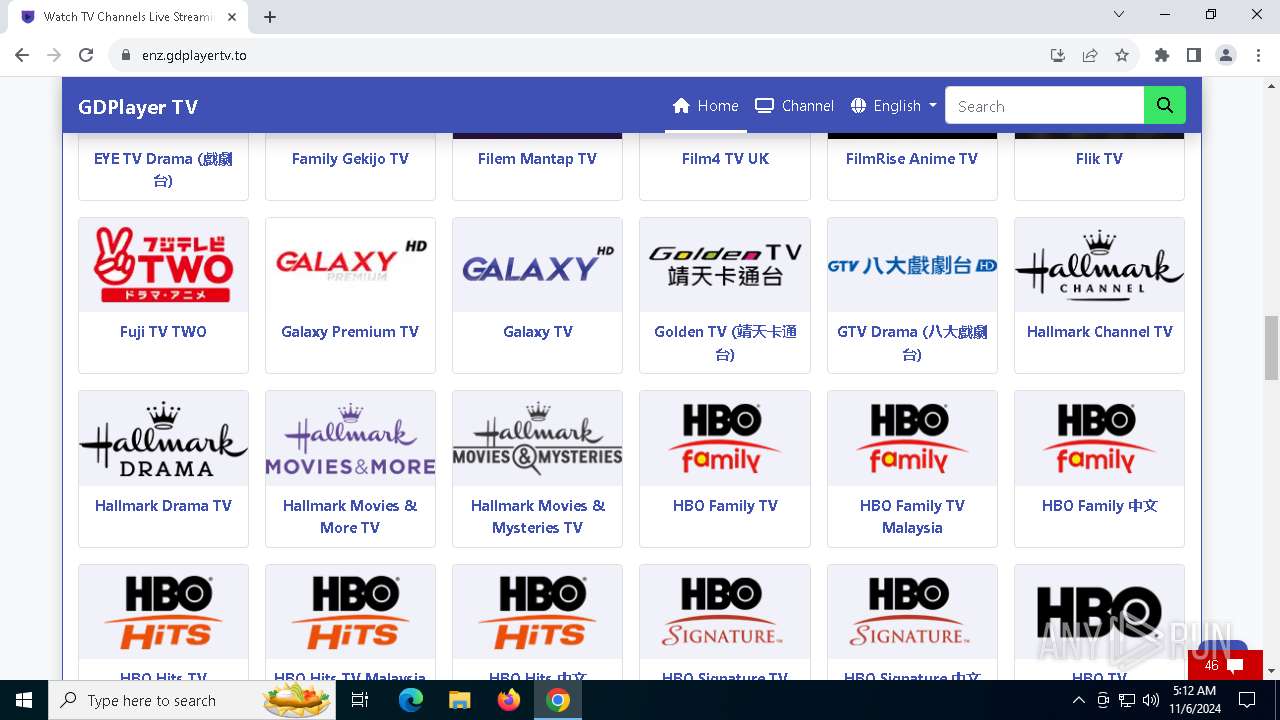Open Hallmark Movies & More logo
The width and height of the screenshot is (1280, 720).
350,439
